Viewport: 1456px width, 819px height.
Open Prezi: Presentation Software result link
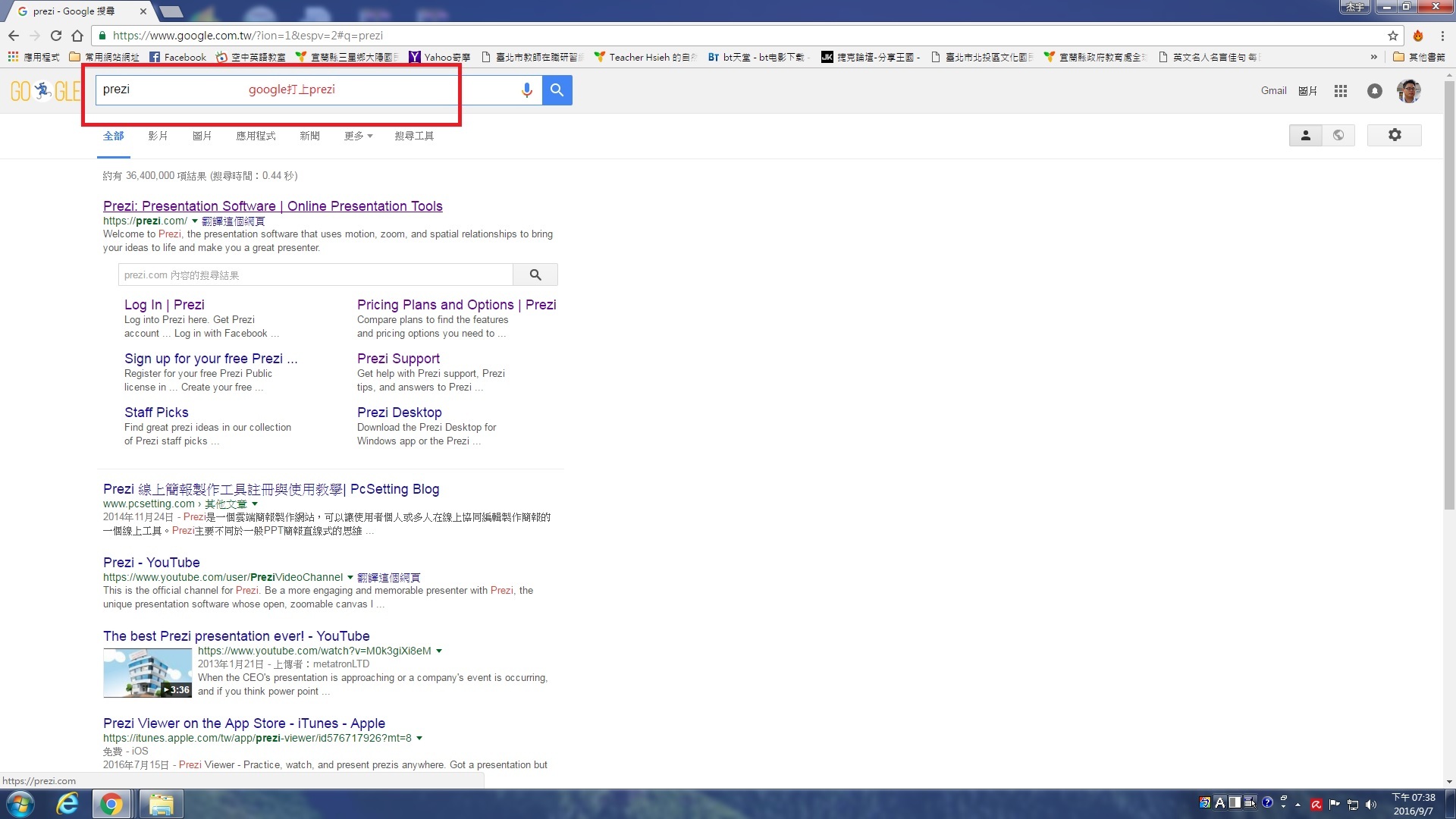pos(273,206)
